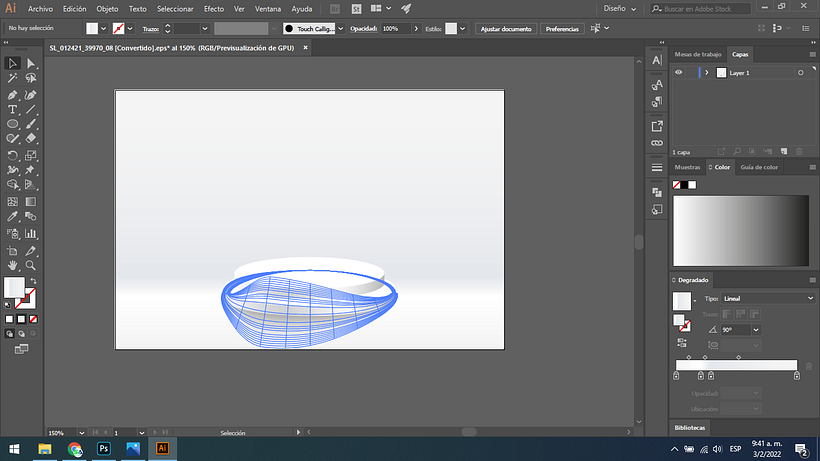Expand Layer 1 sublayers
The width and height of the screenshot is (820, 461).
[707, 73]
